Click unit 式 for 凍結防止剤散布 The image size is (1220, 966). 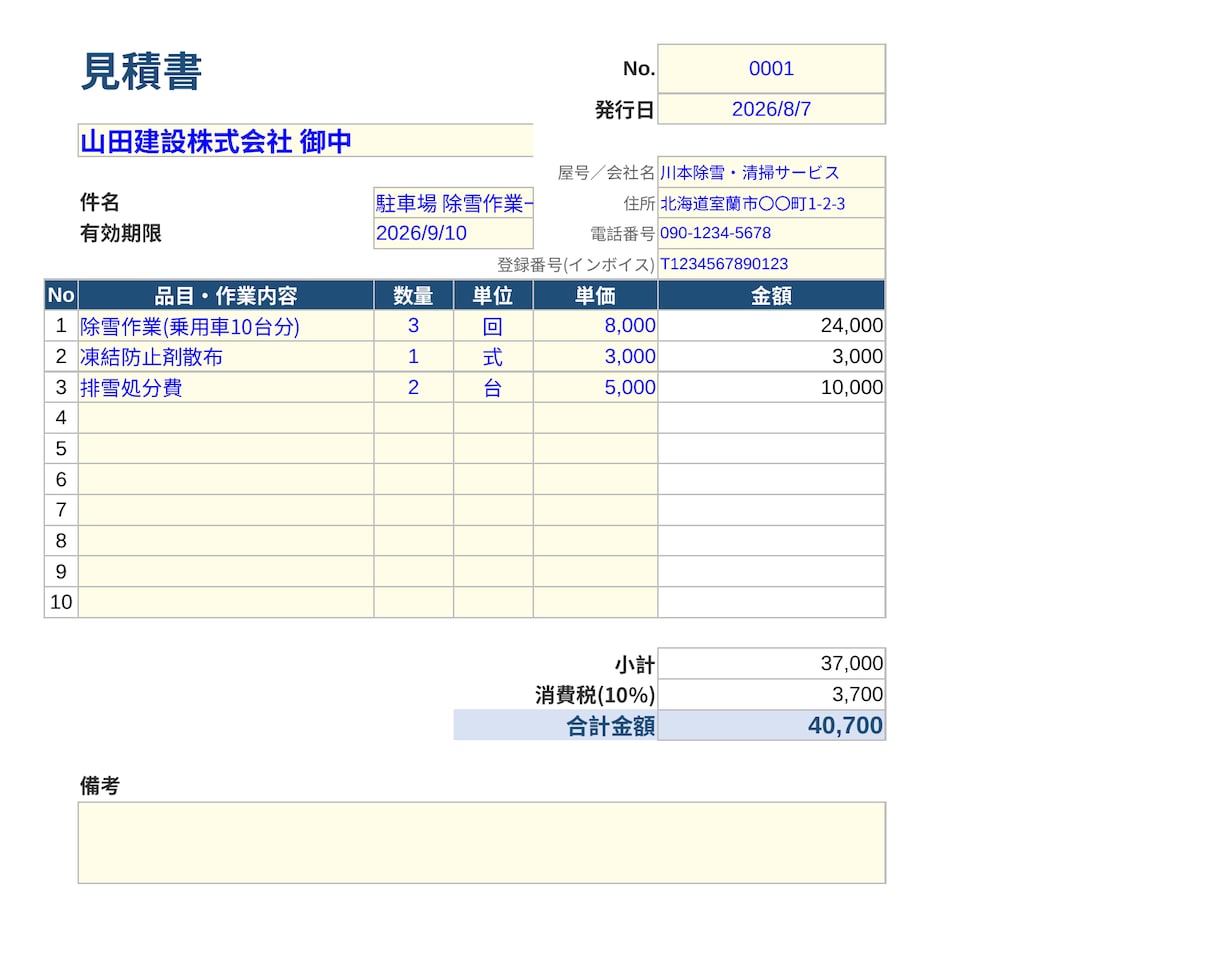coord(493,357)
